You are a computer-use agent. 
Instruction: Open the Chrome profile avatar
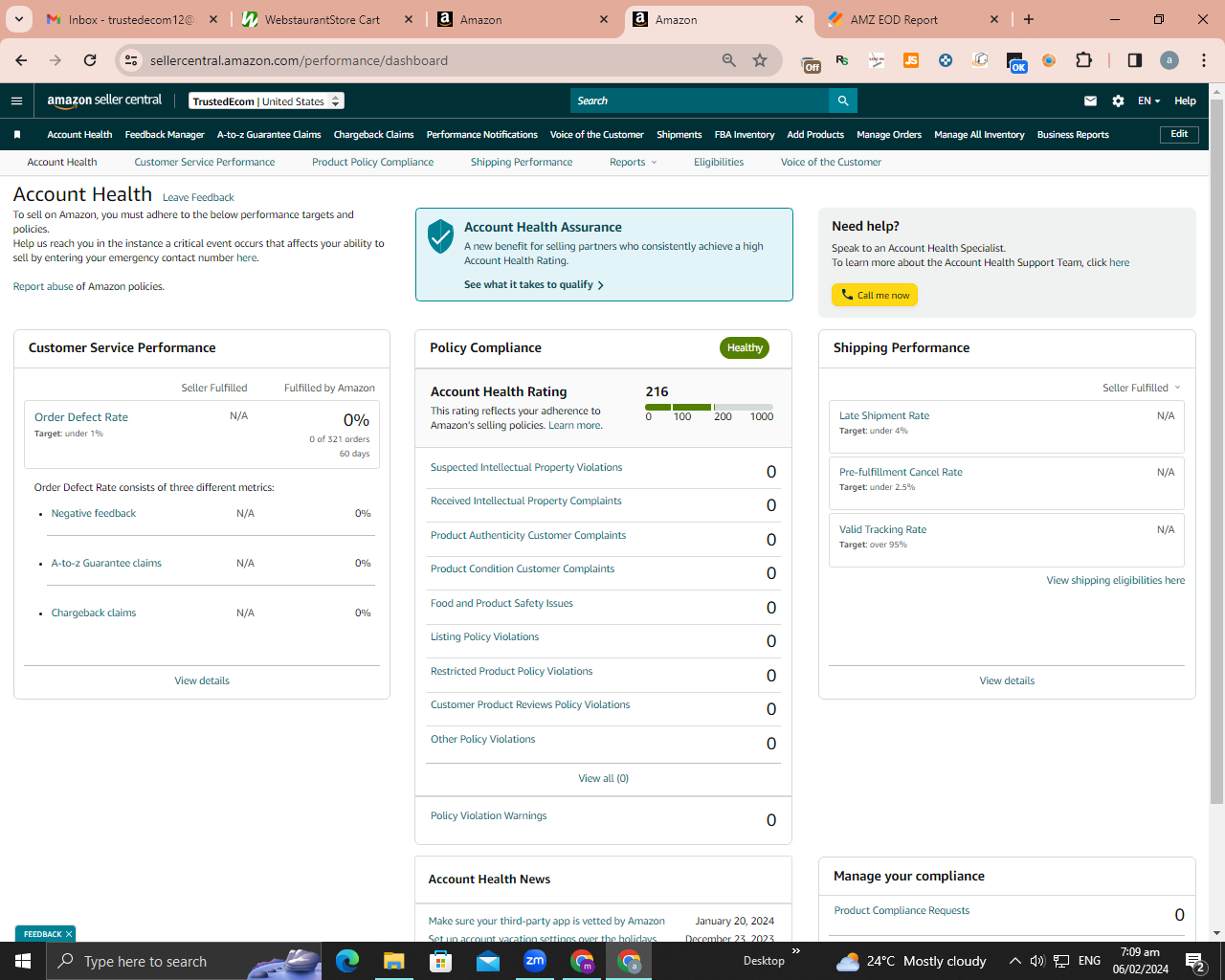(1169, 60)
